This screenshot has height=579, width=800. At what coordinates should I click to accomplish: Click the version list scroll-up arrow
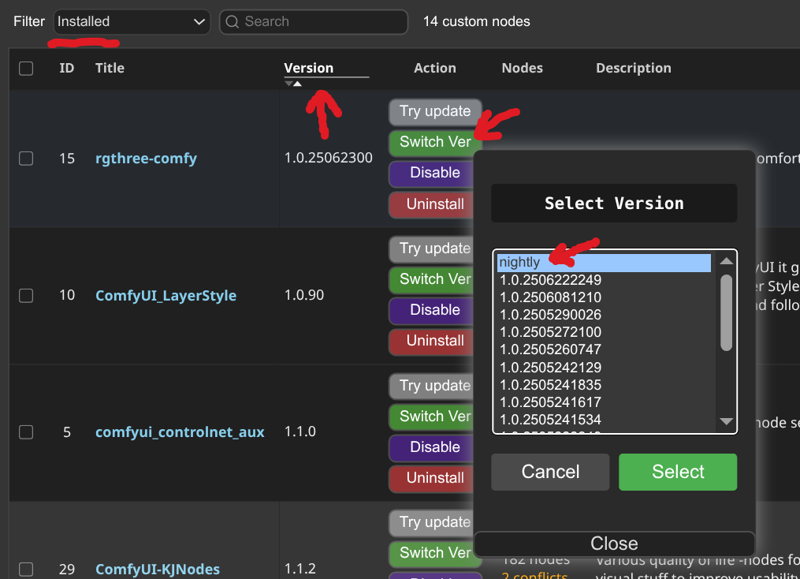pos(727,261)
